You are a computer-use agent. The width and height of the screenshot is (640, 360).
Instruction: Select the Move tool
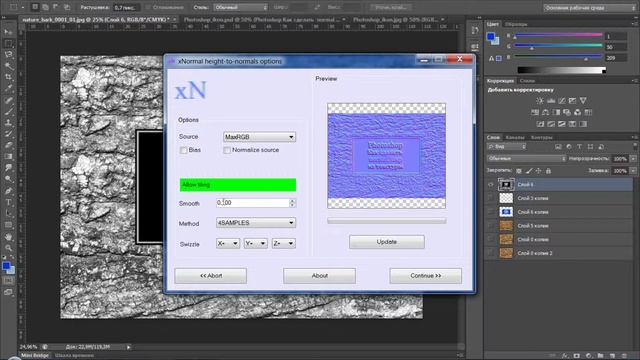click(8, 32)
